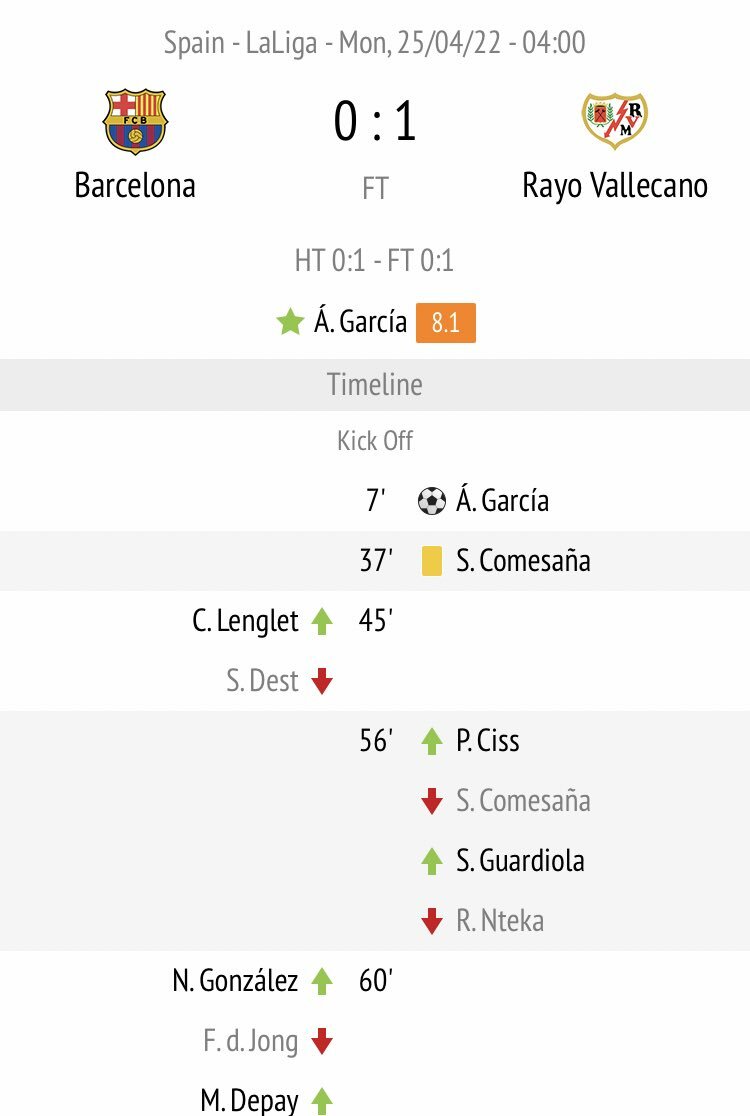
Task: Open the Timeline section header
Action: click(375, 385)
